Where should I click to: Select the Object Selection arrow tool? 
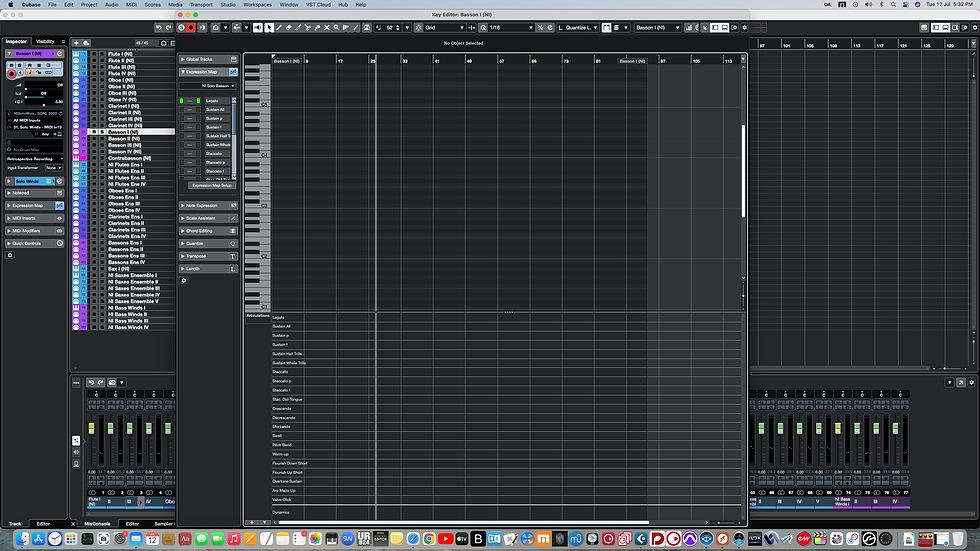[269, 27]
